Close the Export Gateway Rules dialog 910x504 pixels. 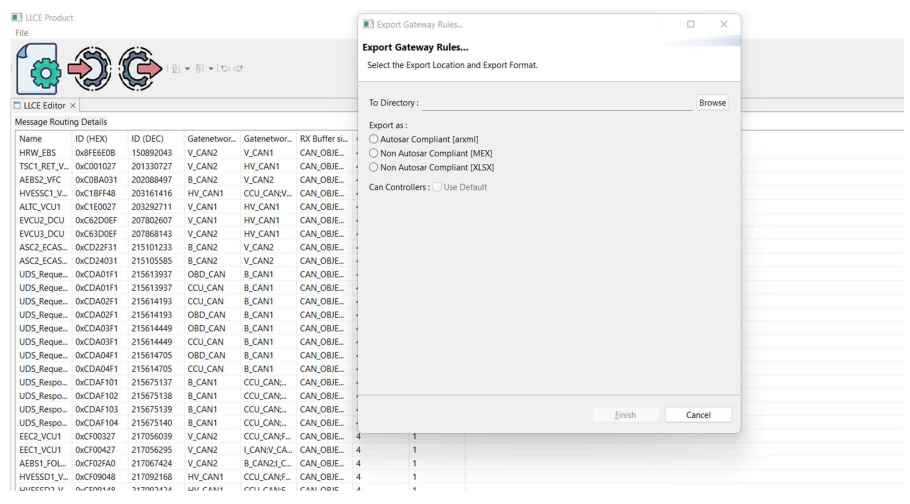click(x=724, y=24)
